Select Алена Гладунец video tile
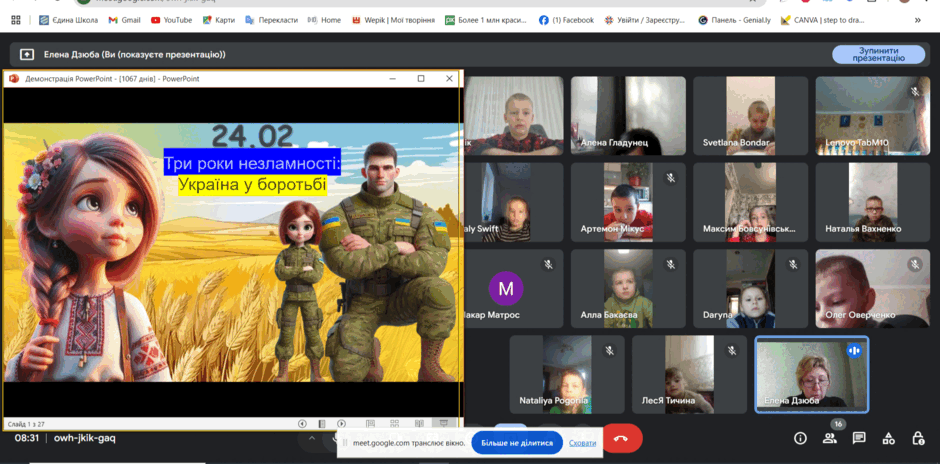The width and height of the screenshot is (940, 464). coord(628,116)
